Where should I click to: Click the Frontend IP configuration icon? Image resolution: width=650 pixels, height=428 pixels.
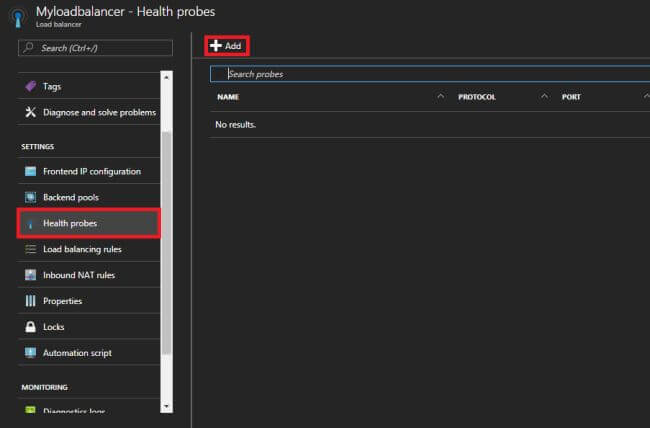pos(31,171)
